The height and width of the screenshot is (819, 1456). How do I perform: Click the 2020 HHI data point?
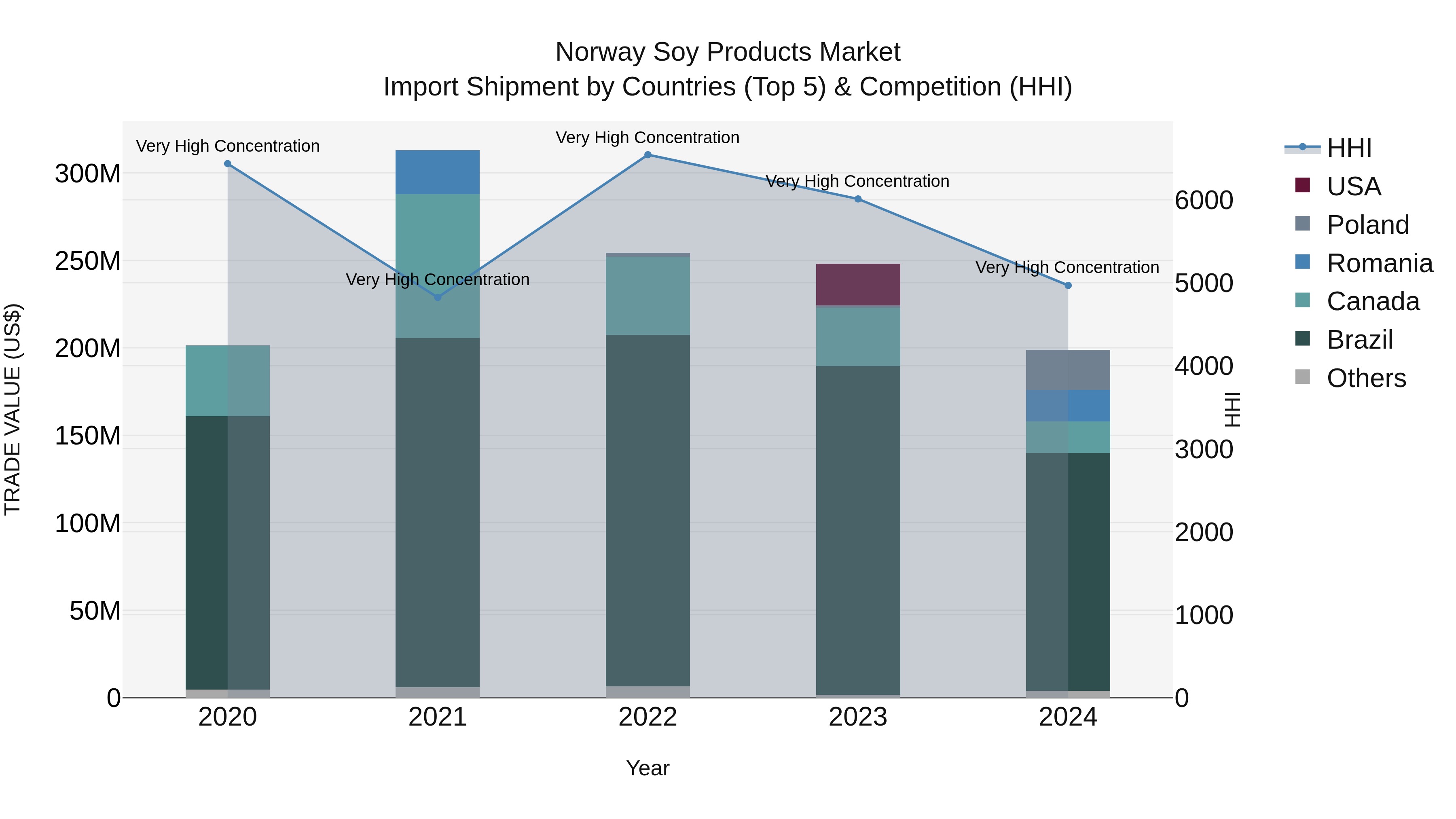point(228,164)
